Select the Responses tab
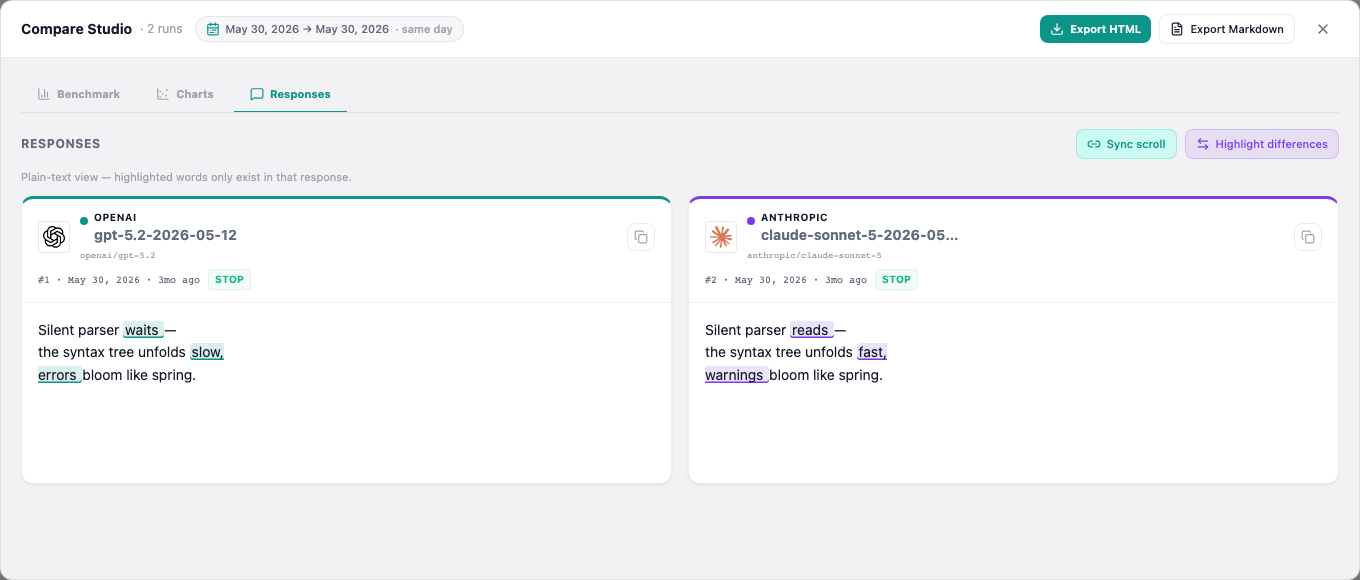The height and width of the screenshot is (580, 1360). coord(290,94)
